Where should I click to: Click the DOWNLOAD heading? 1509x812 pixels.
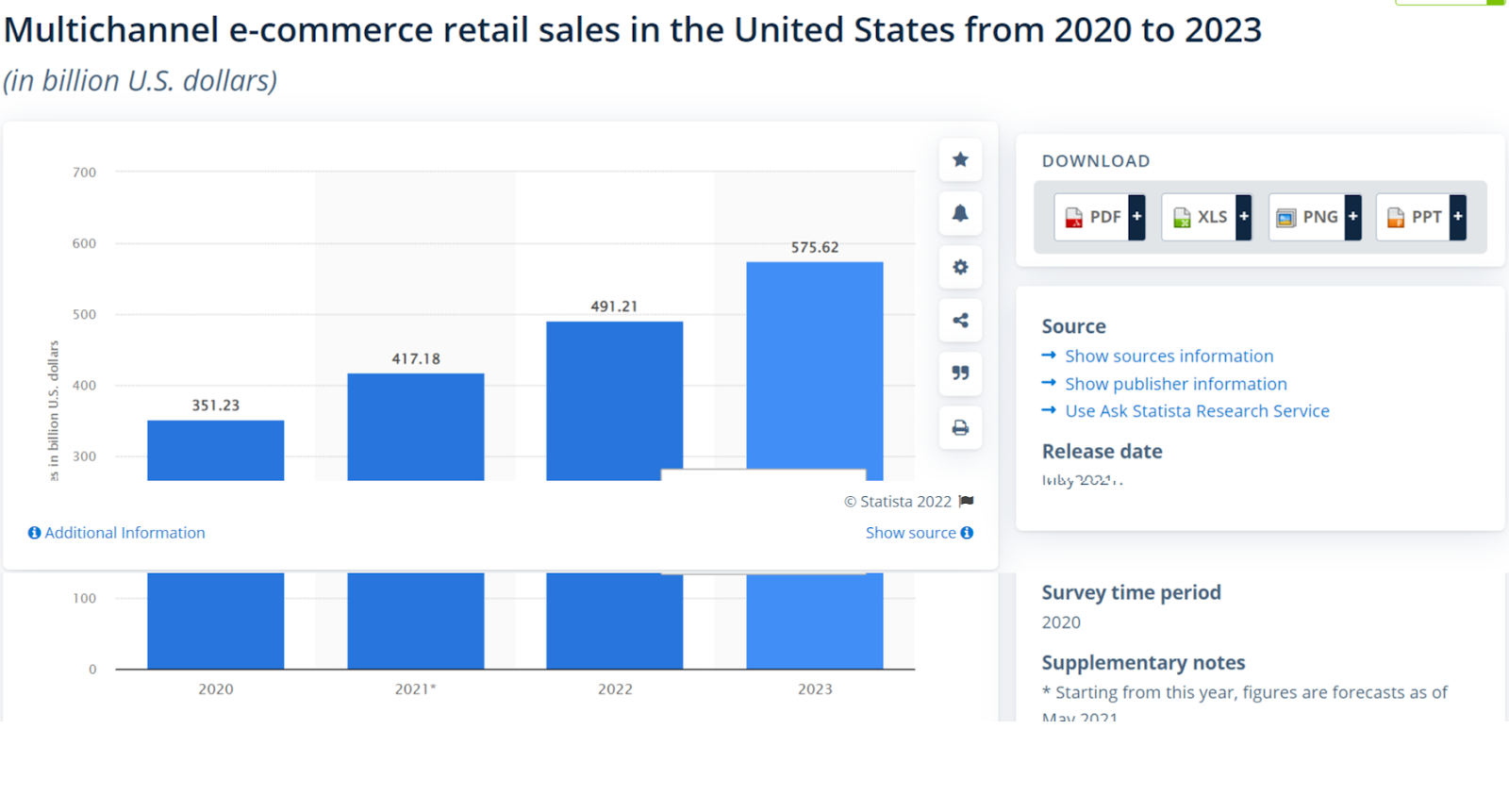1096,161
